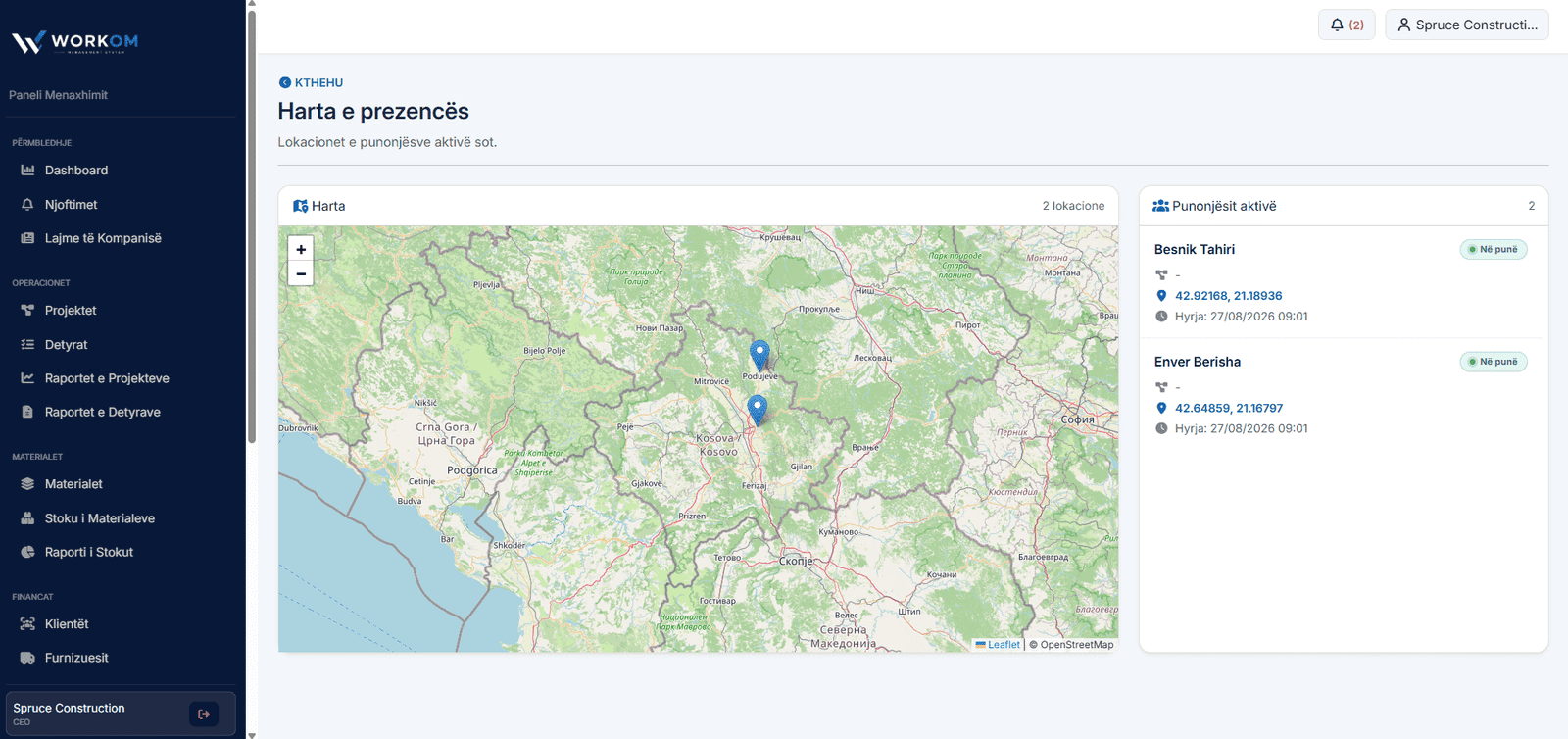Click the Harta map header icon
Image resolution: width=1568 pixels, height=739 pixels.
click(x=300, y=206)
